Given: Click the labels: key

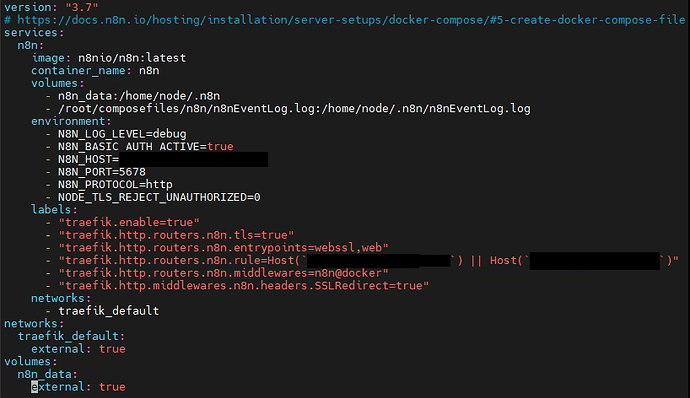Looking at the screenshot, I should 54,210.
